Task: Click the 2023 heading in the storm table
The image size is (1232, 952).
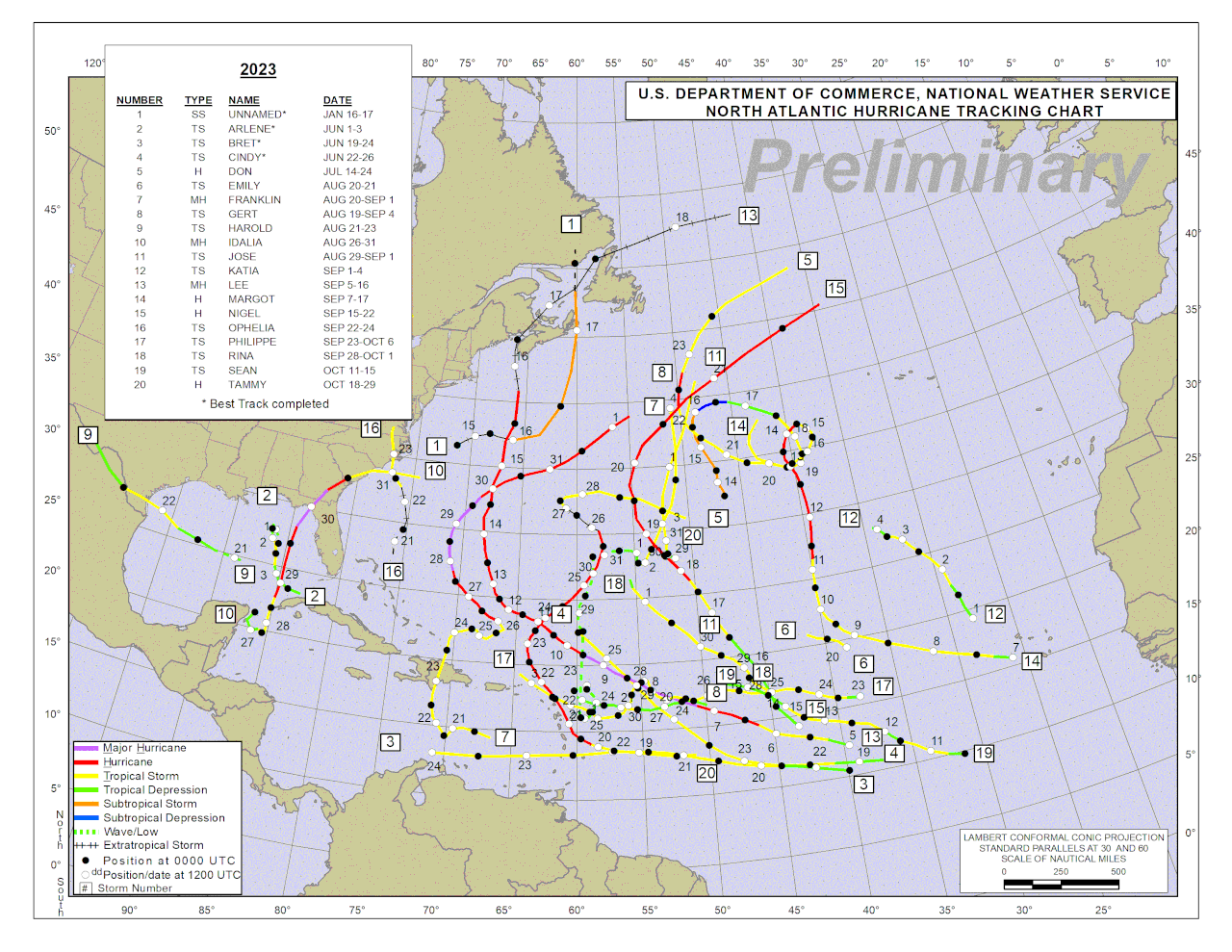Action: click(x=258, y=69)
